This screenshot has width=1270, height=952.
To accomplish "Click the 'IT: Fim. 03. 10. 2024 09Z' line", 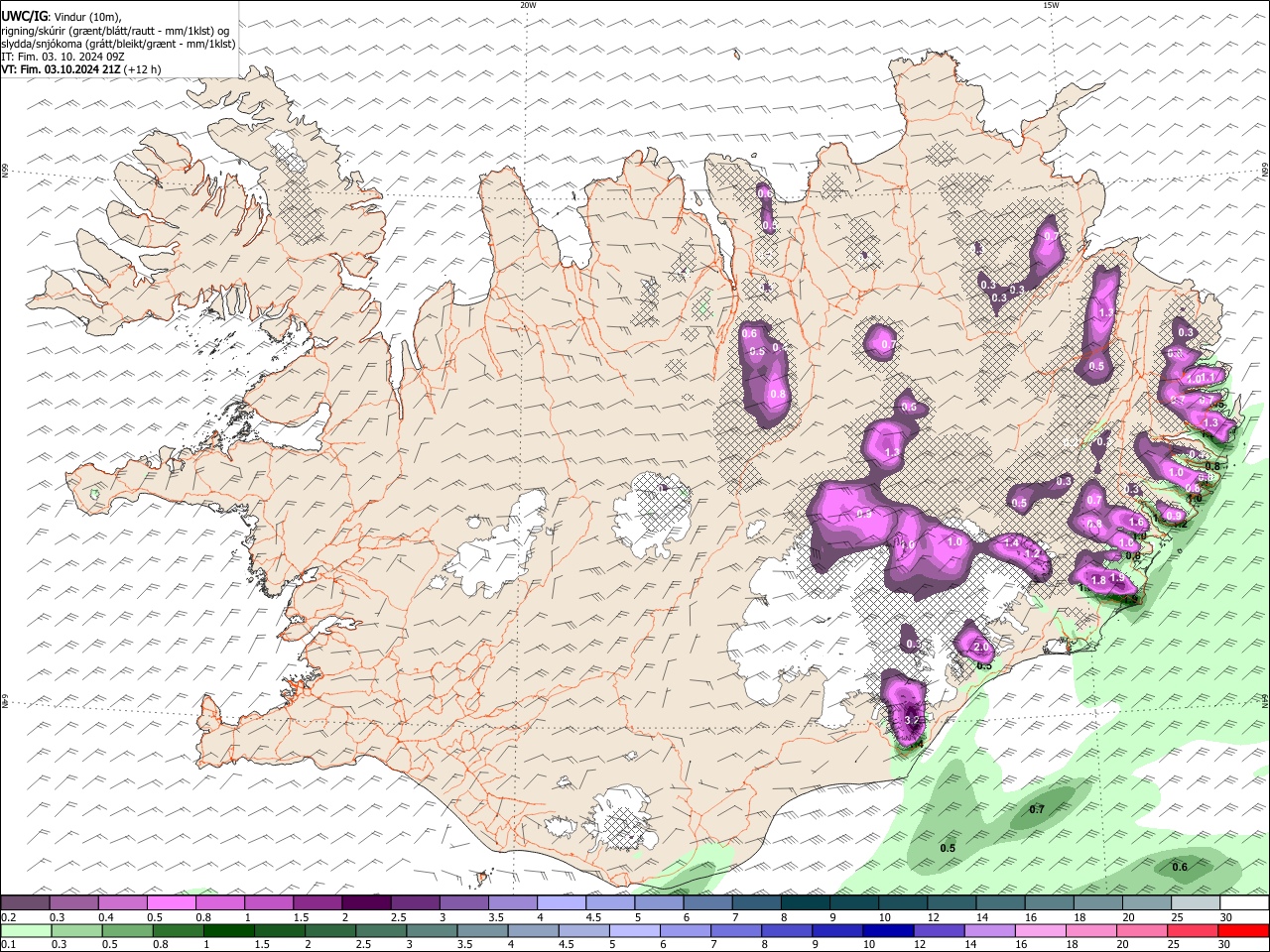I will [x=63, y=57].
